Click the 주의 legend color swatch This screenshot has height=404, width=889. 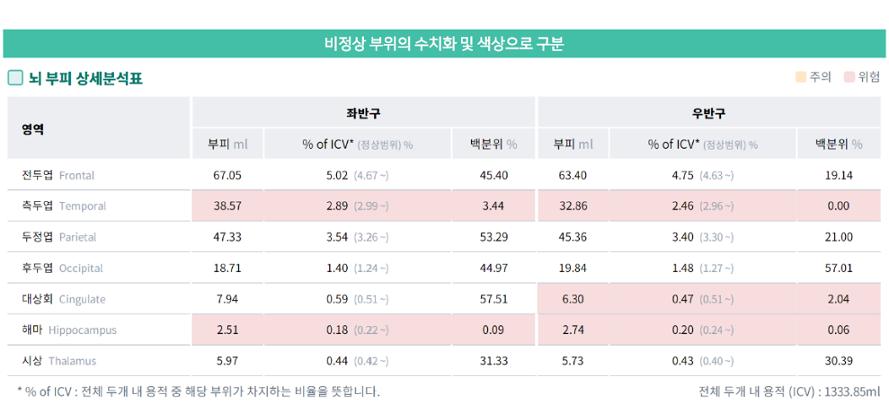coord(801,77)
